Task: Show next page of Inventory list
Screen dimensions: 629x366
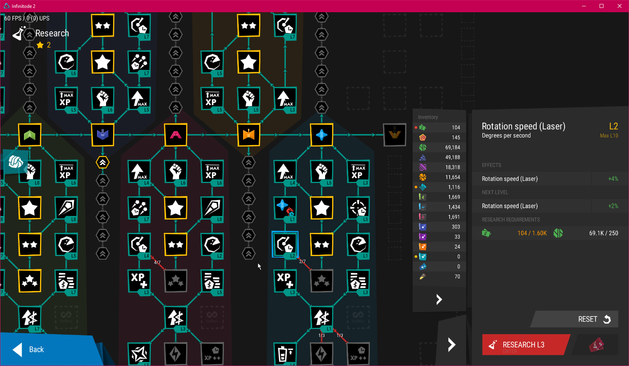Action: coord(439,299)
